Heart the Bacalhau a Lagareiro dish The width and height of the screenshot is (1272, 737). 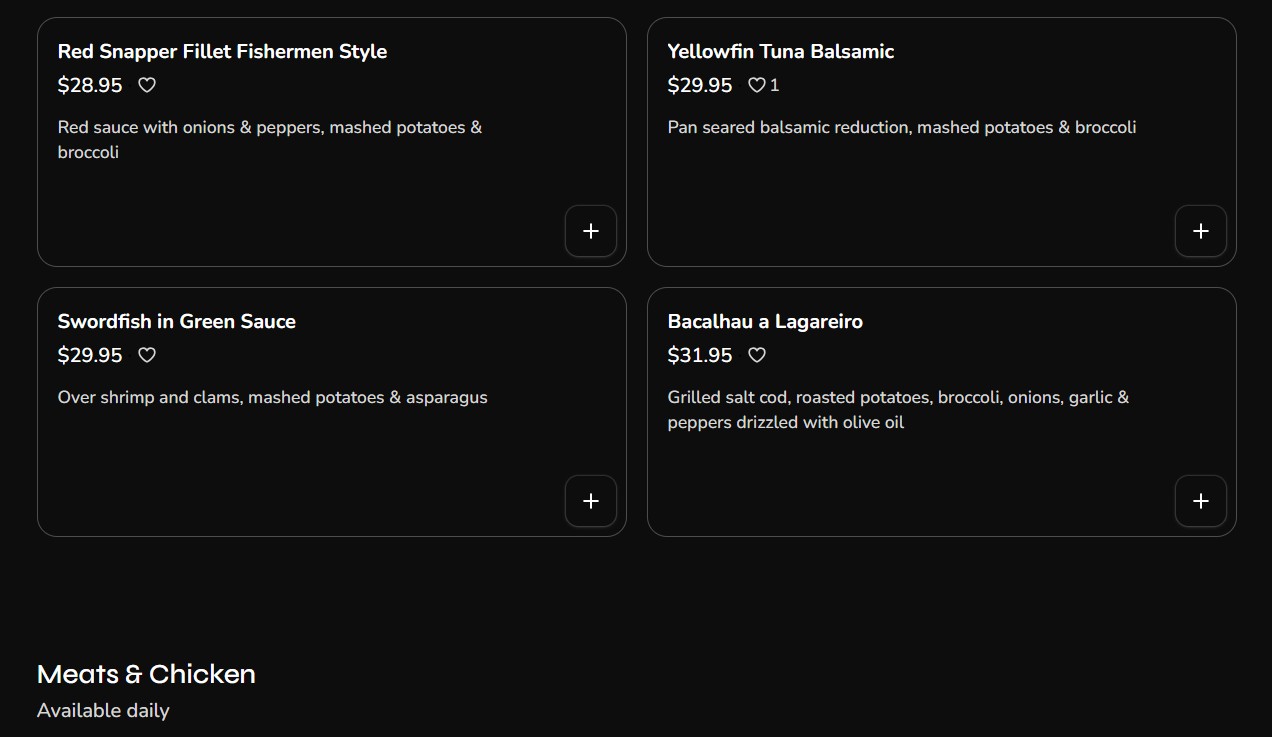coord(757,355)
